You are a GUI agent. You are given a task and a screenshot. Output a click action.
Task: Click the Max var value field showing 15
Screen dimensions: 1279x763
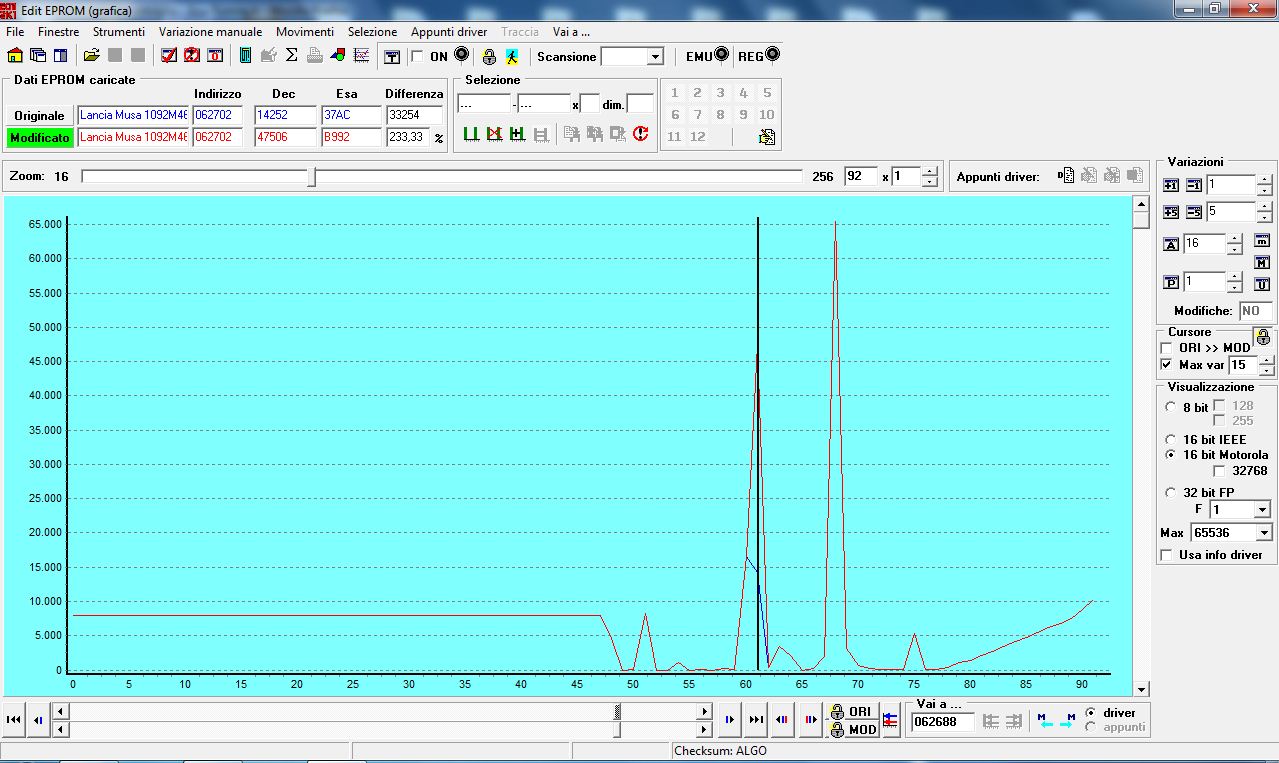[x=1243, y=365]
